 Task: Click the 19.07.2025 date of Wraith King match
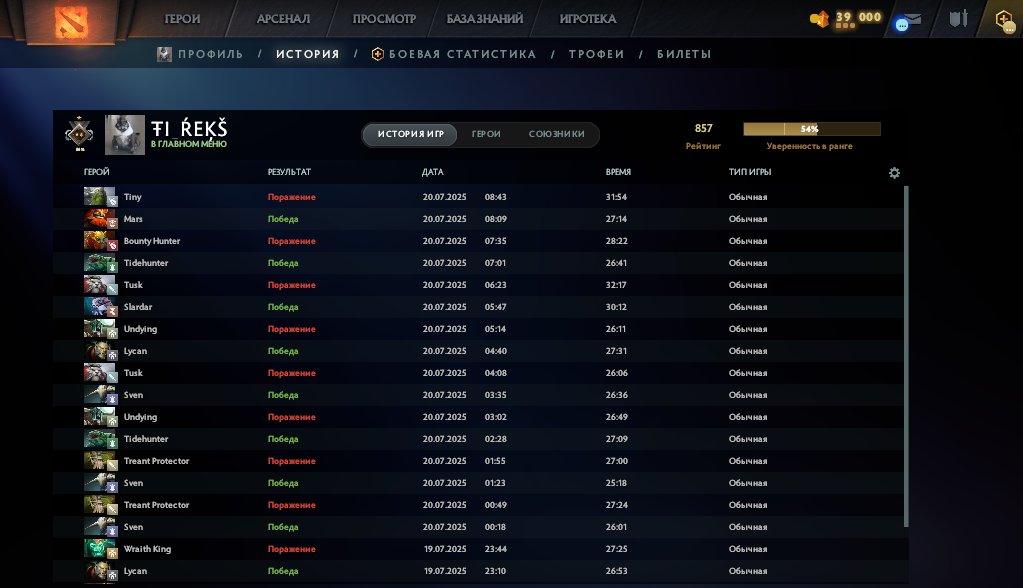click(x=445, y=549)
